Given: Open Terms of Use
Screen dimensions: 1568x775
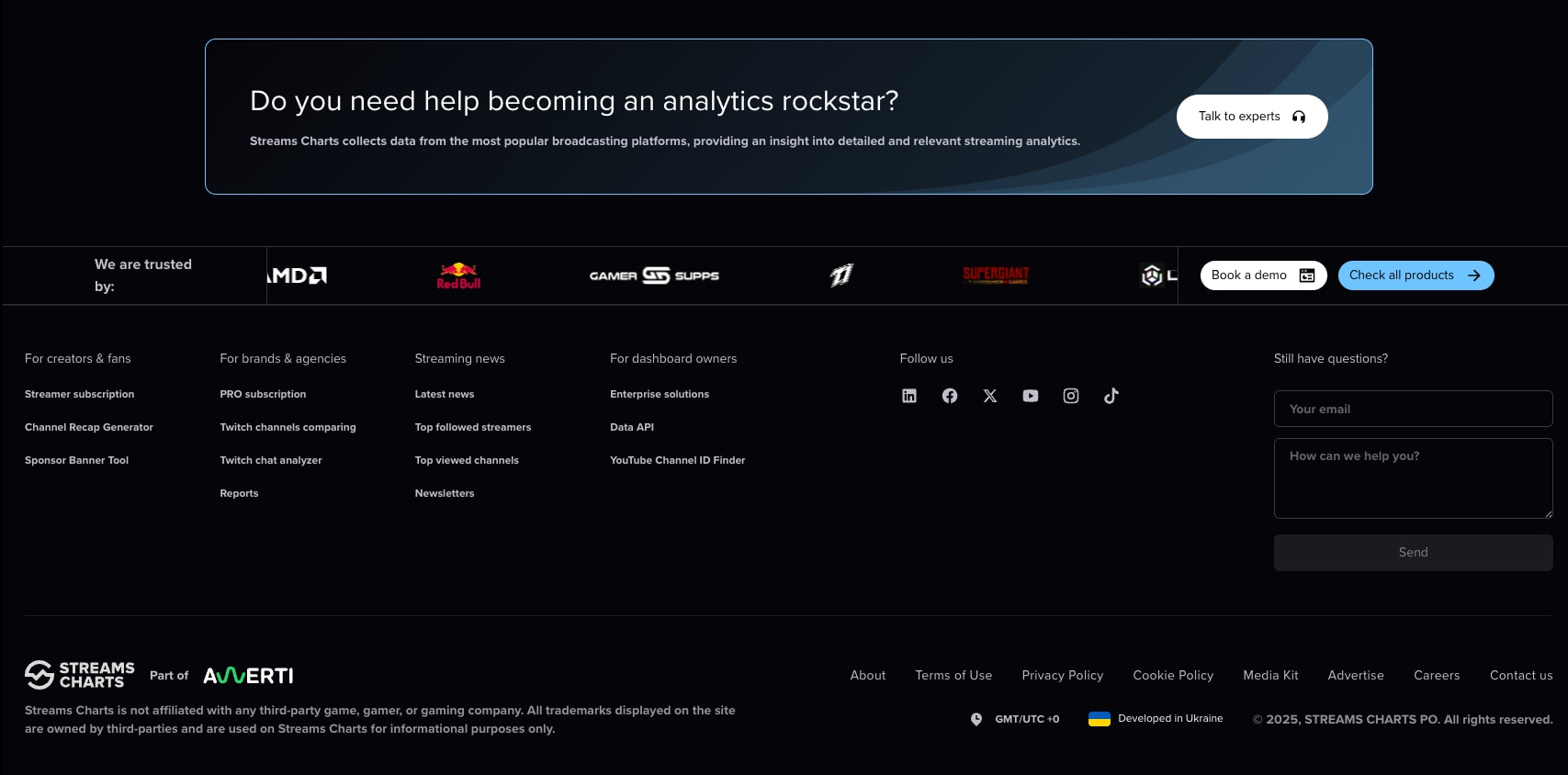Looking at the screenshot, I should 953,675.
